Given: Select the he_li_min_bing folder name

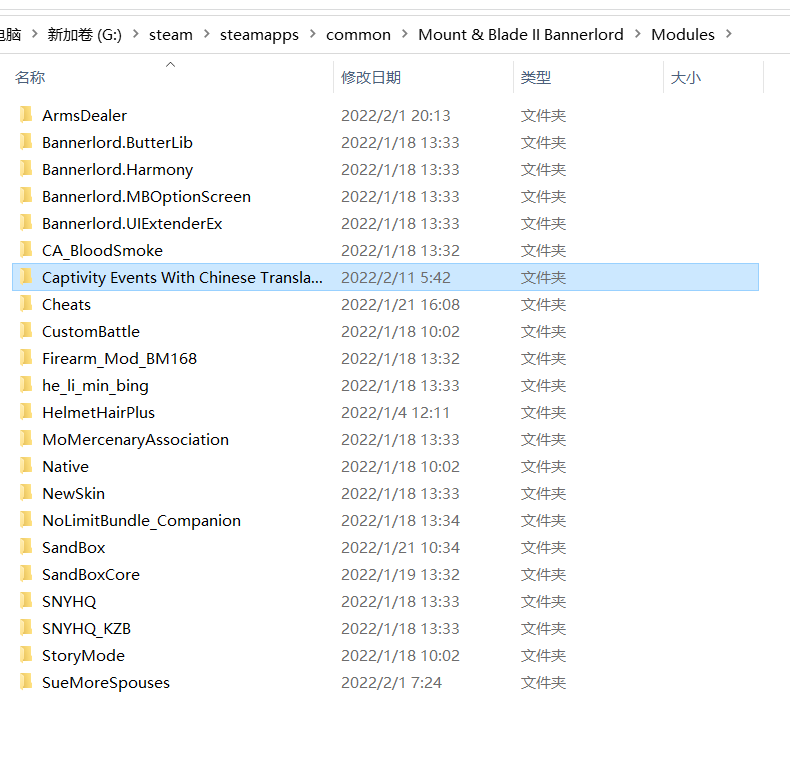Looking at the screenshot, I should point(95,386).
